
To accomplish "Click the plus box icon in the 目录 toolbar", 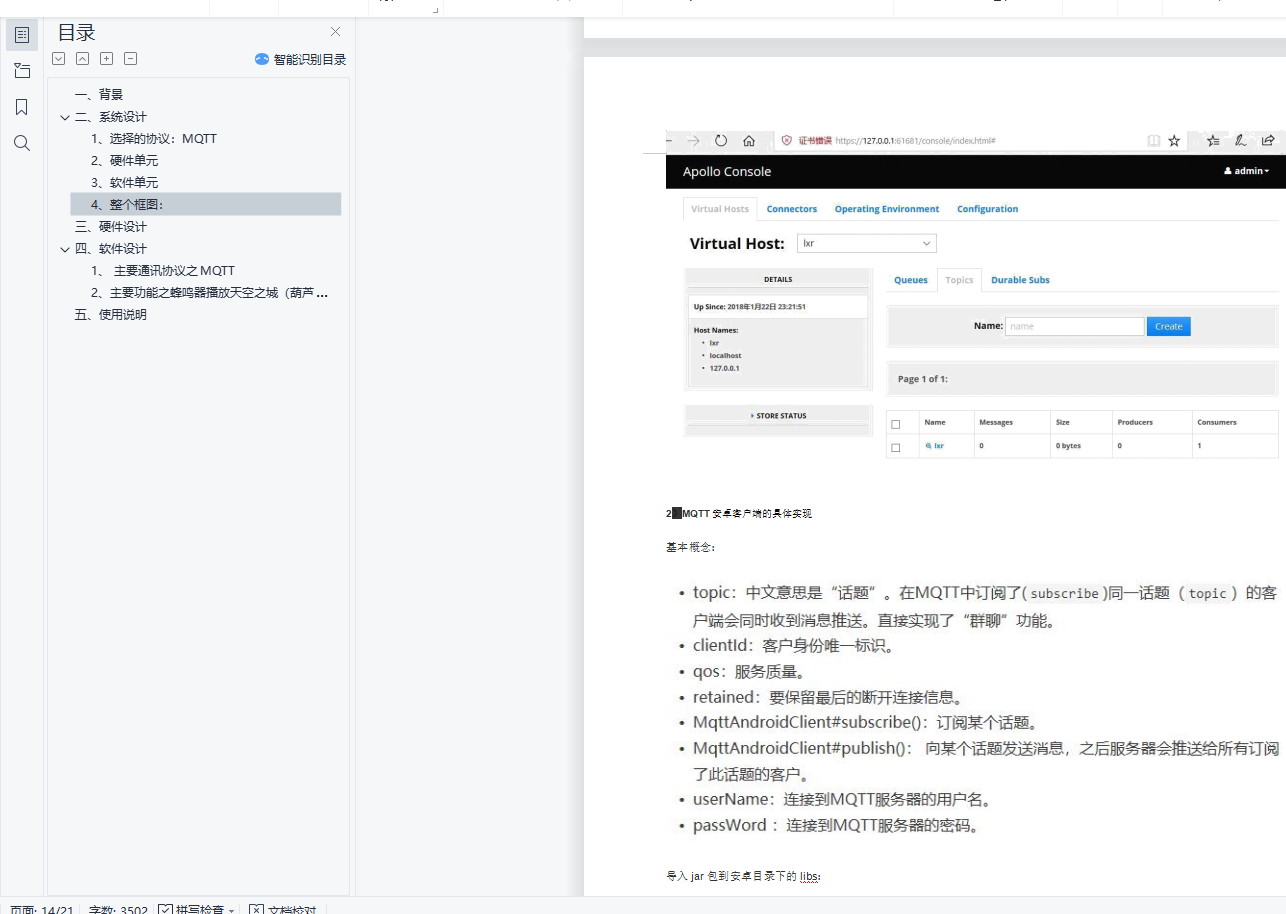I will pos(107,59).
